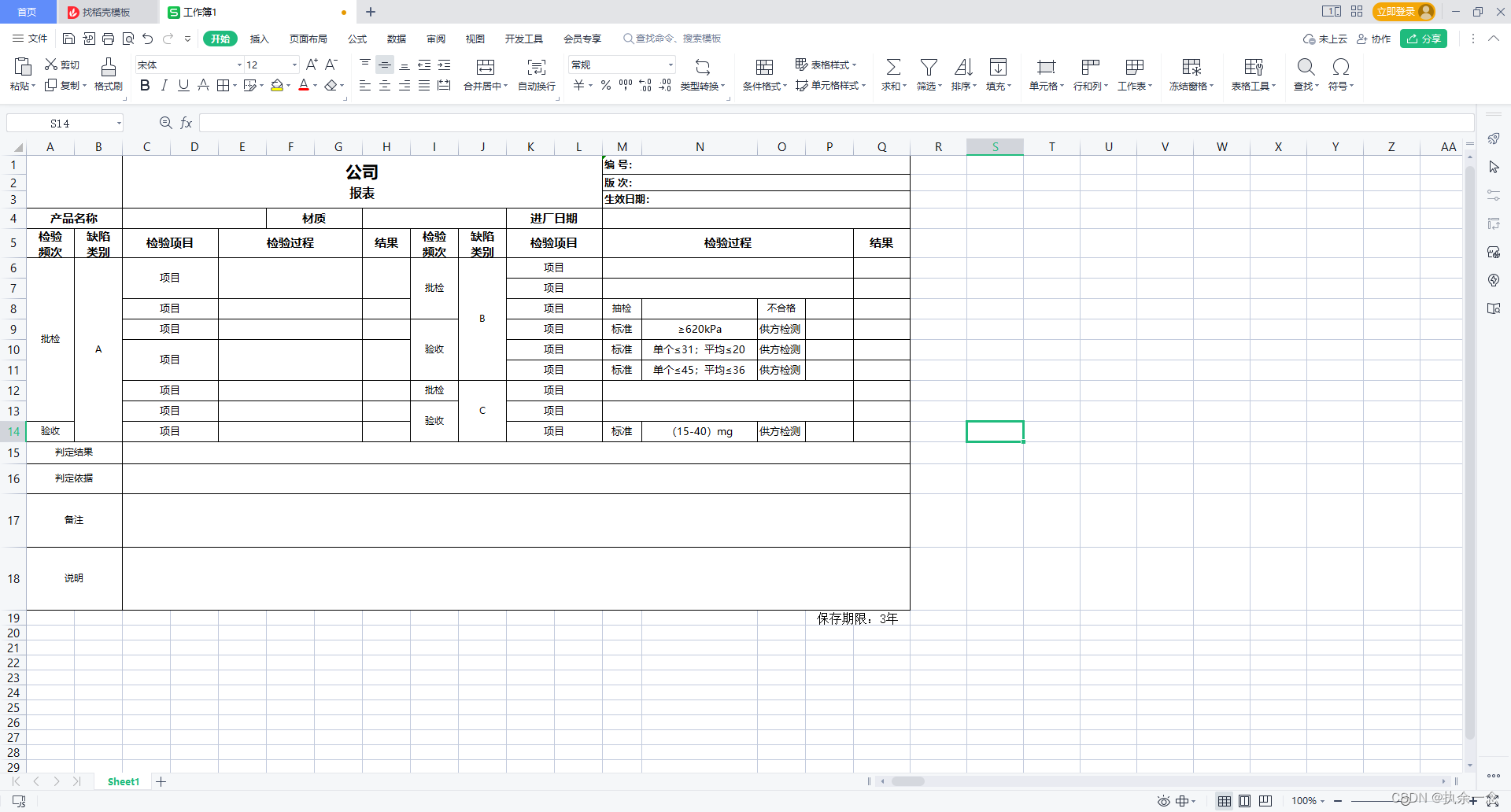This screenshot has width=1511, height=812.
Task: Toggle horizontal center alignment
Action: click(x=385, y=85)
